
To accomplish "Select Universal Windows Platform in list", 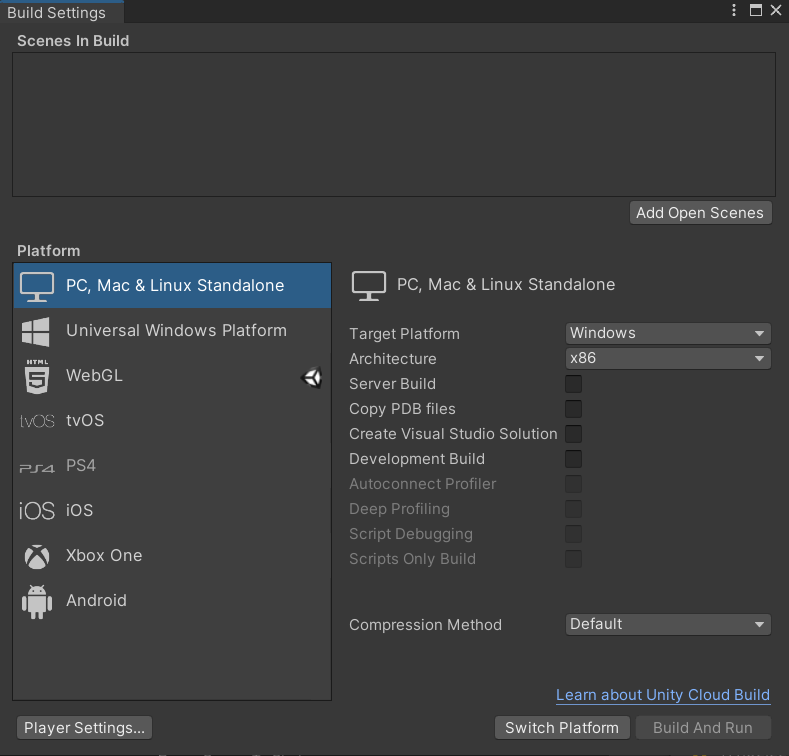I will pos(172,331).
